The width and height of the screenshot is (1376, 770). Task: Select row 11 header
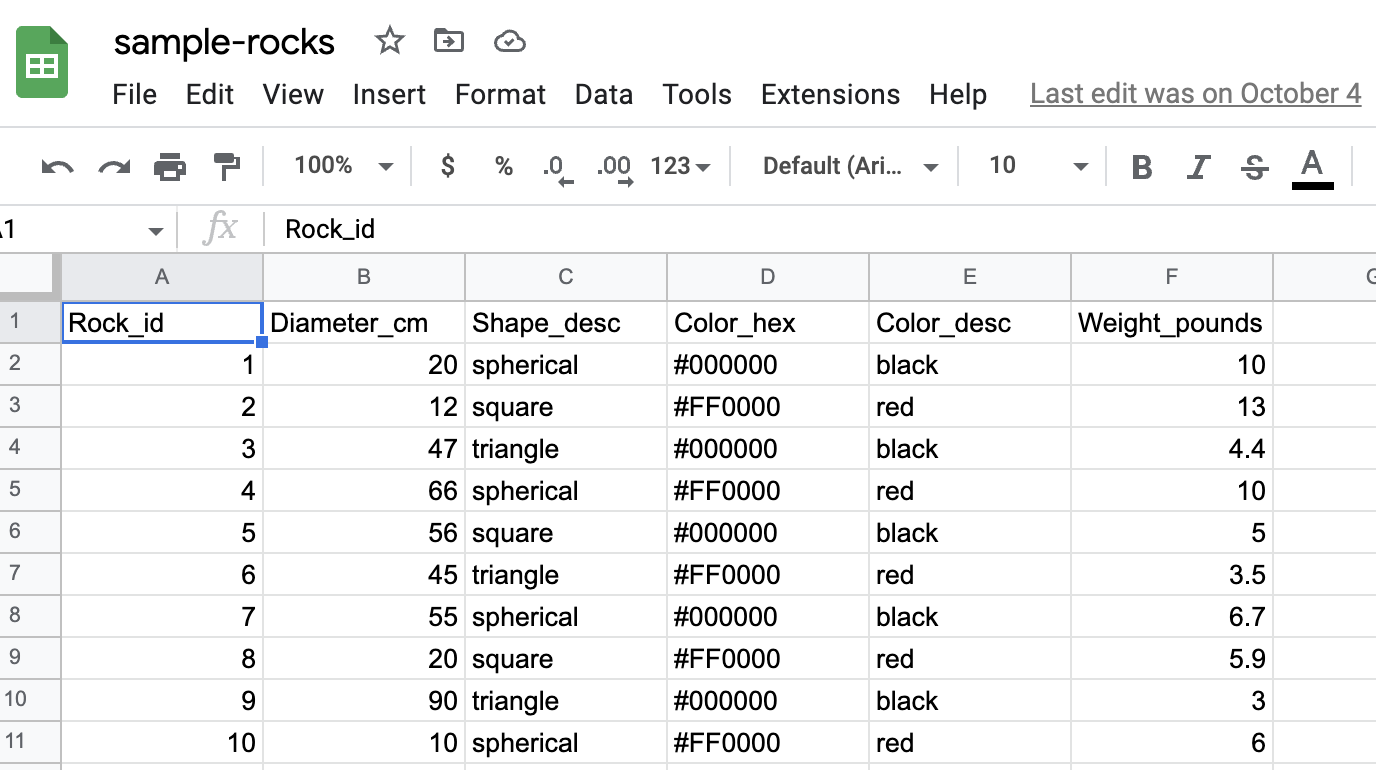[x=31, y=742]
